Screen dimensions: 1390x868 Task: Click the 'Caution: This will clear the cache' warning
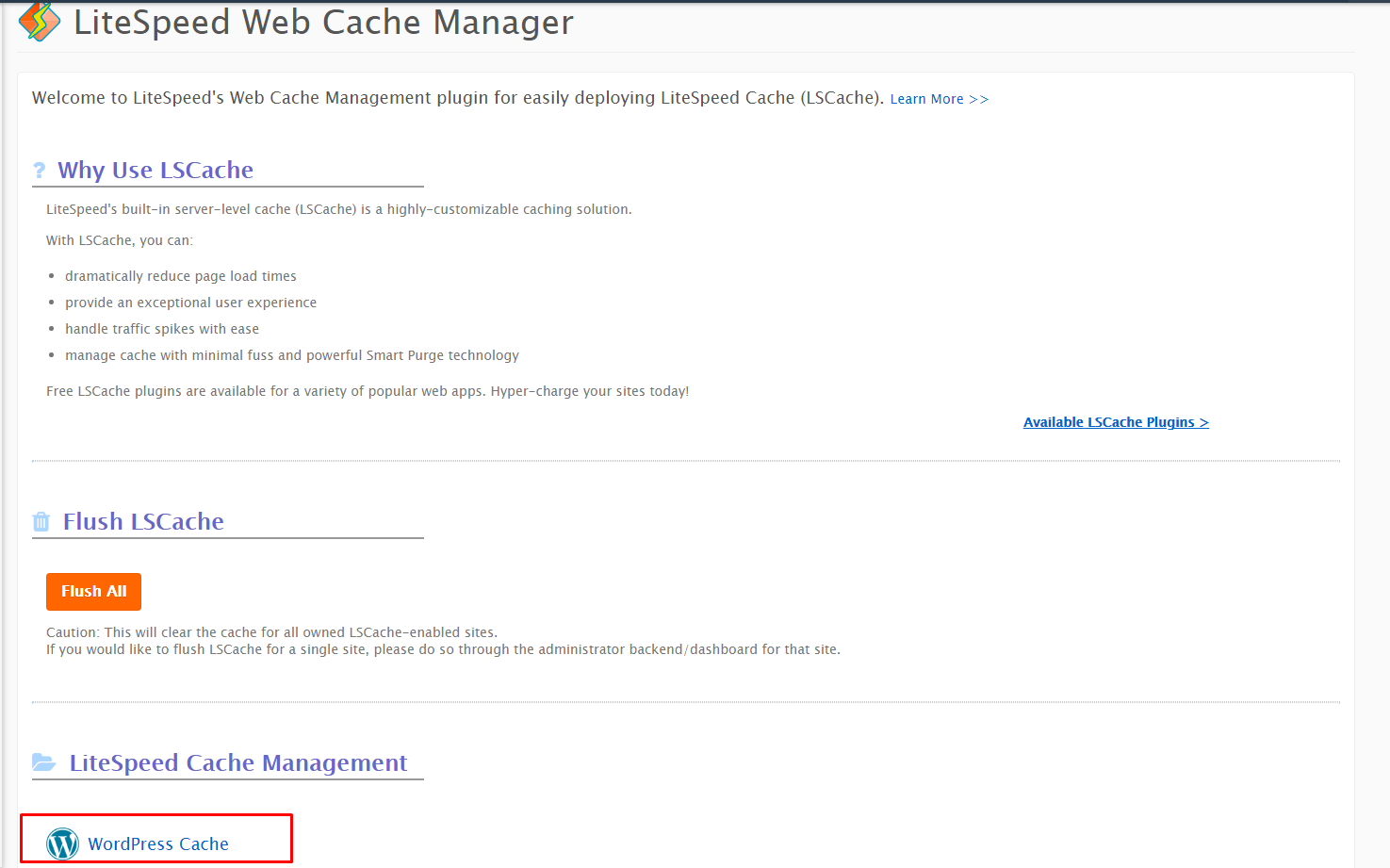(x=271, y=632)
